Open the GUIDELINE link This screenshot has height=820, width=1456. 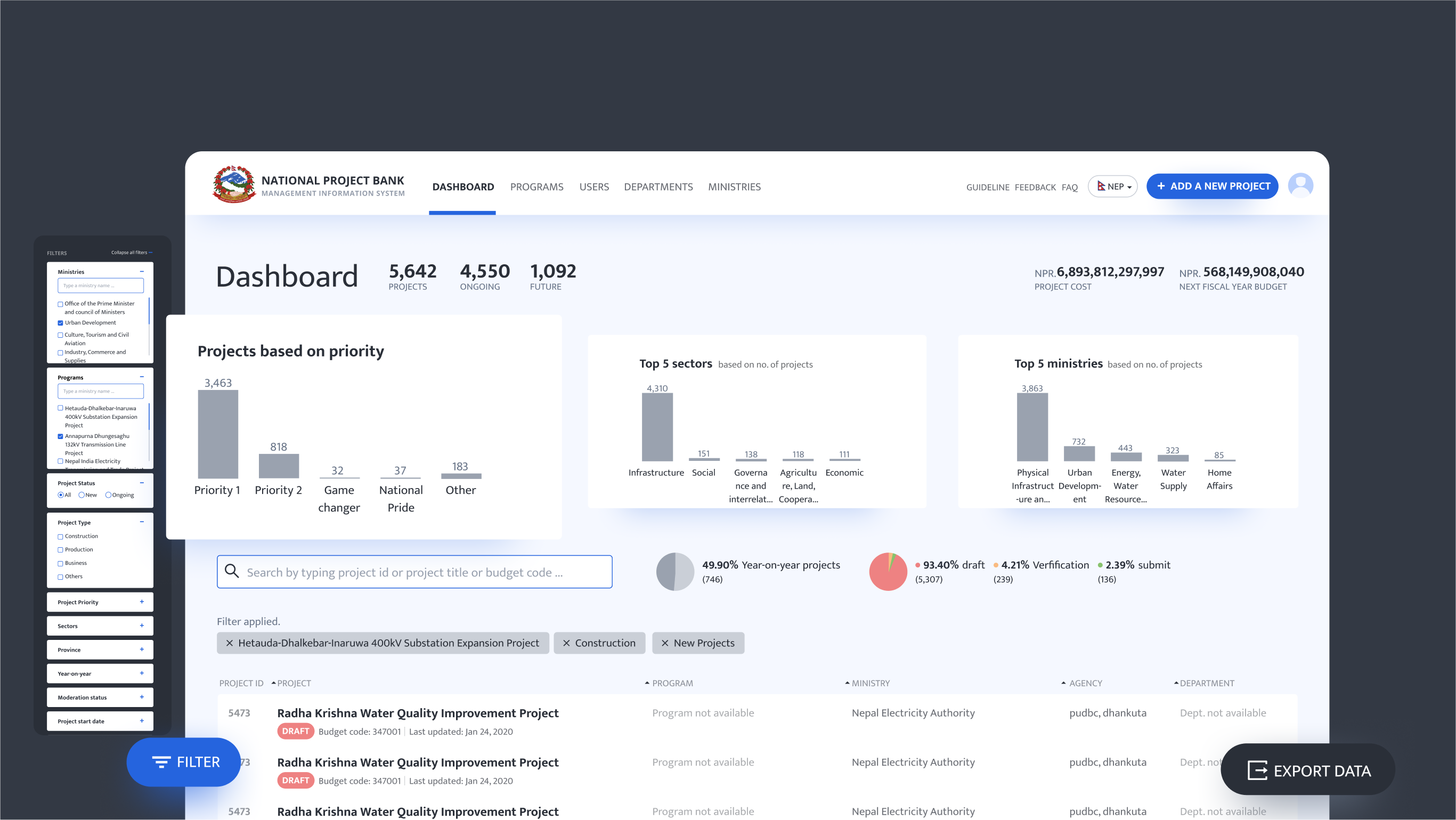point(987,186)
